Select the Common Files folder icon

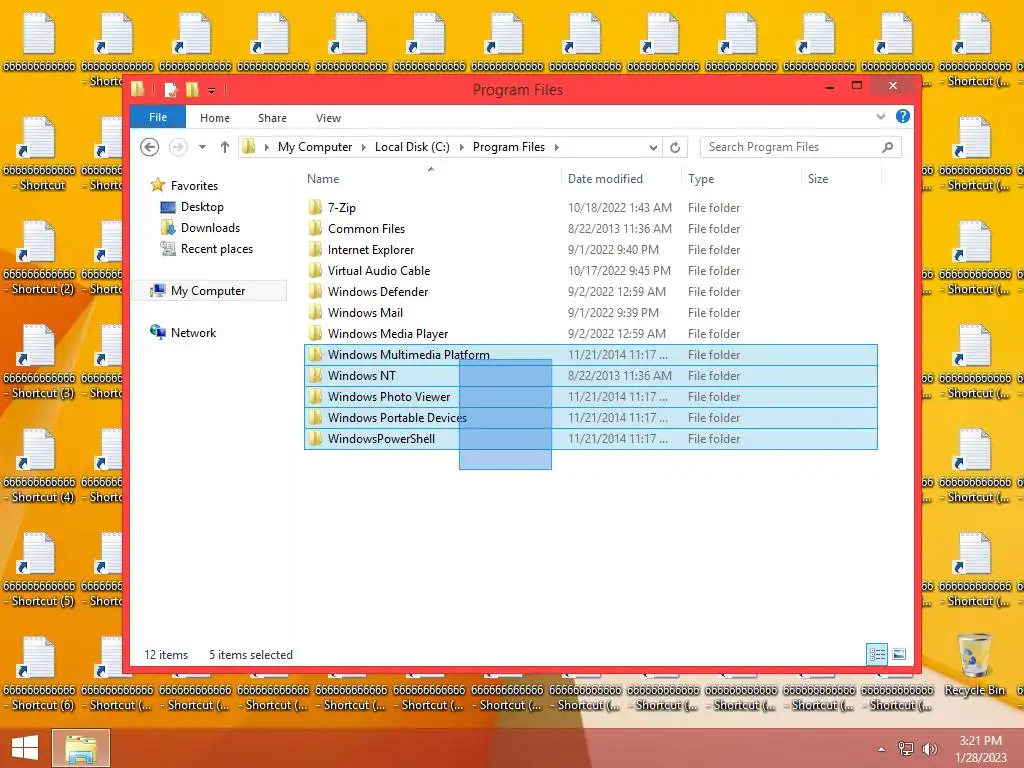pyautogui.click(x=315, y=229)
